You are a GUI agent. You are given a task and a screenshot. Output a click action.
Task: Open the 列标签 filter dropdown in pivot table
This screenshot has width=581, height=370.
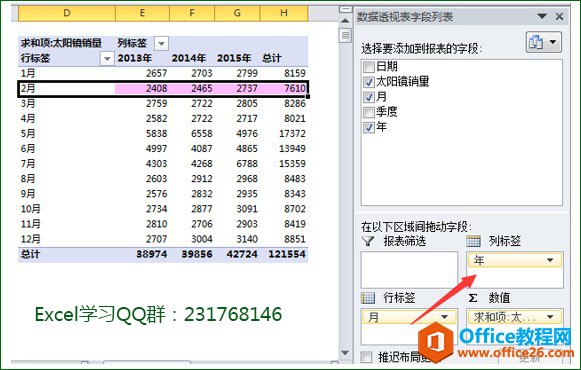[x=161, y=43]
